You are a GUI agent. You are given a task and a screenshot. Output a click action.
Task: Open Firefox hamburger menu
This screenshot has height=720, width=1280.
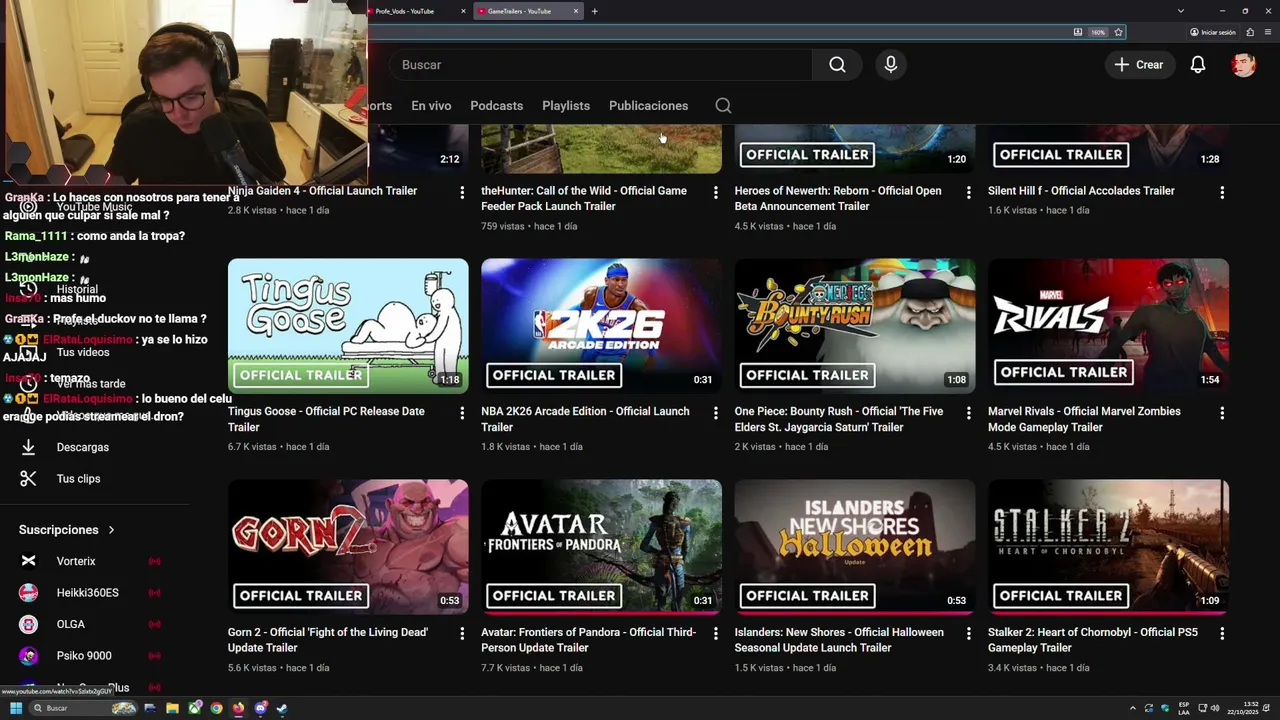tap(1269, 32)
